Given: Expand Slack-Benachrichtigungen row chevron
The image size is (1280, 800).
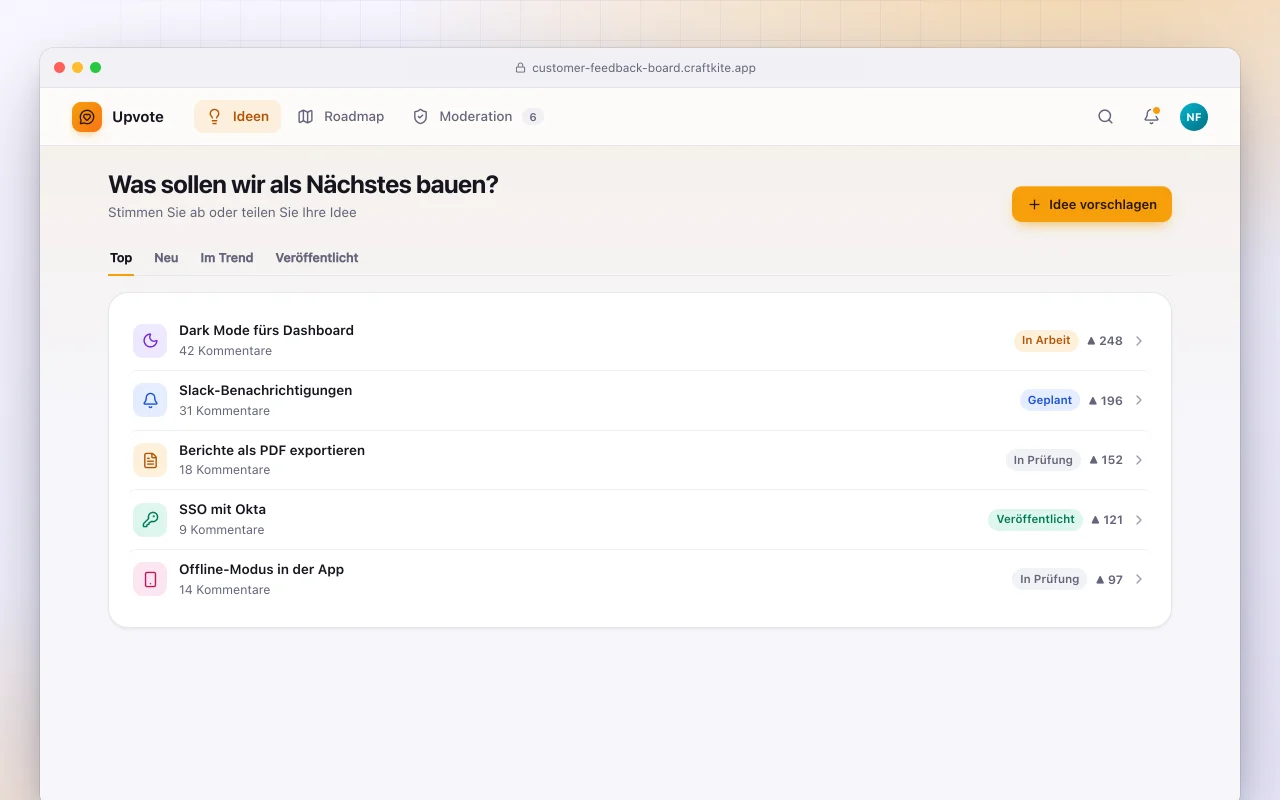Looking at the screenshot, I should pyautogui.click(x=1139, y=400).
